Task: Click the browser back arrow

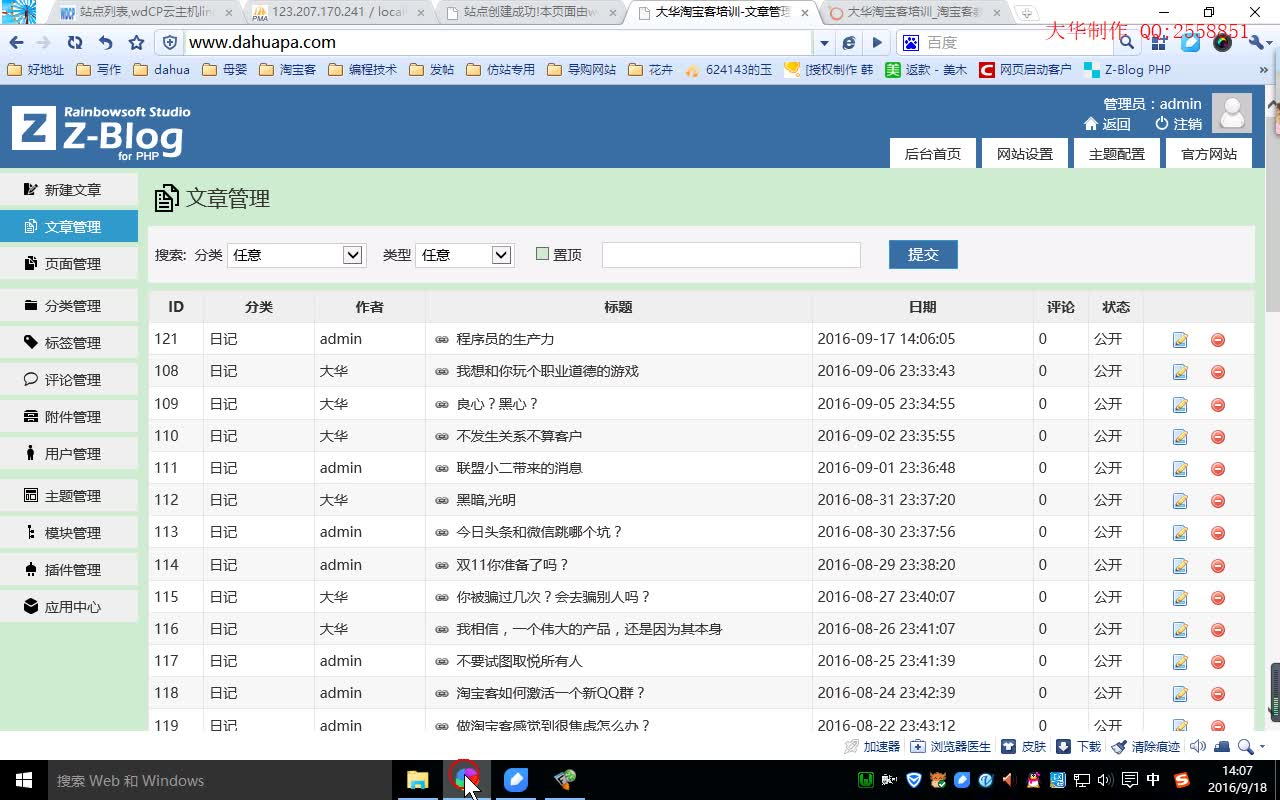Action: click(16, 43)
